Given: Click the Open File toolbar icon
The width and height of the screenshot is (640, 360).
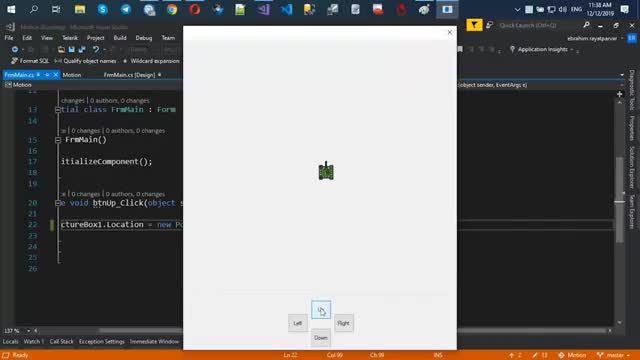Looking at the screenshot, I should tap(61, 49).
